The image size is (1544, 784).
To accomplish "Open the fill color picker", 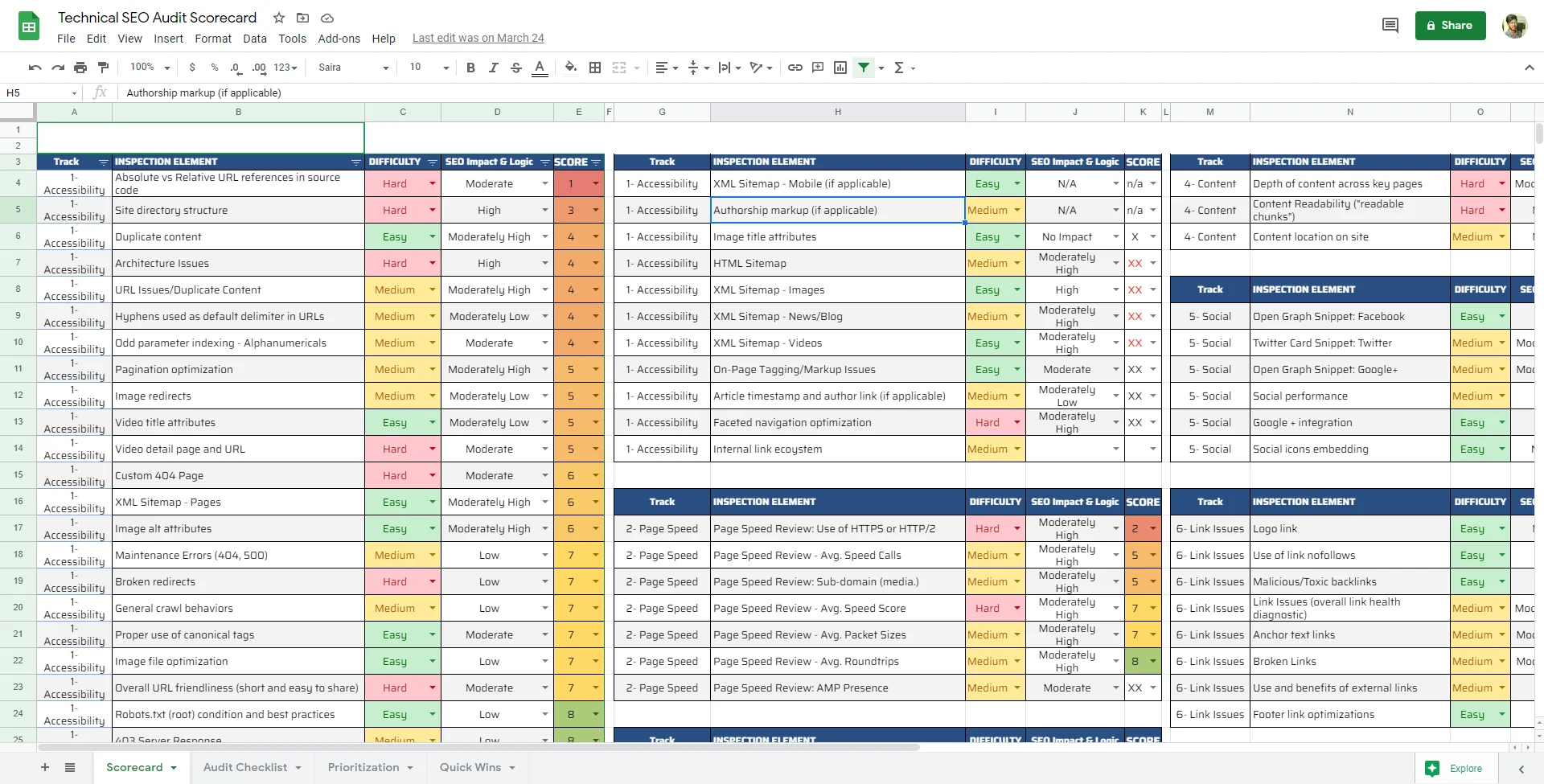I will point(570,68).
